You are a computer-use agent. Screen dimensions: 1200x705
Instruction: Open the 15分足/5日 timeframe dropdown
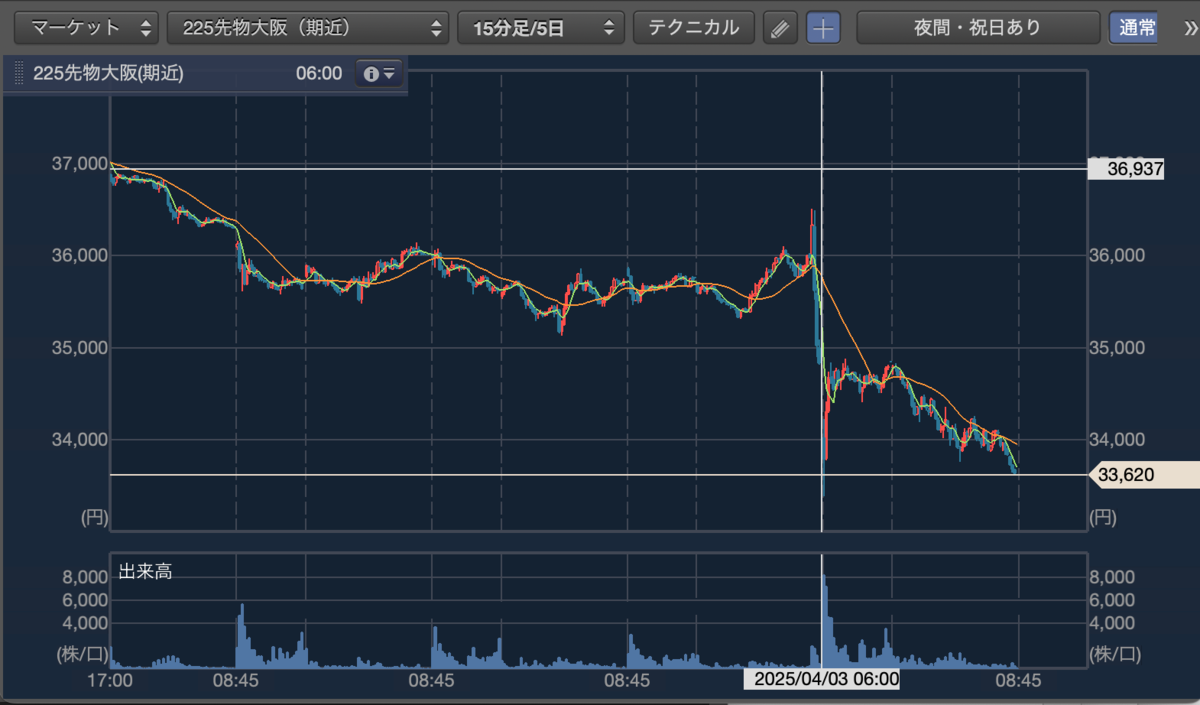541,28
